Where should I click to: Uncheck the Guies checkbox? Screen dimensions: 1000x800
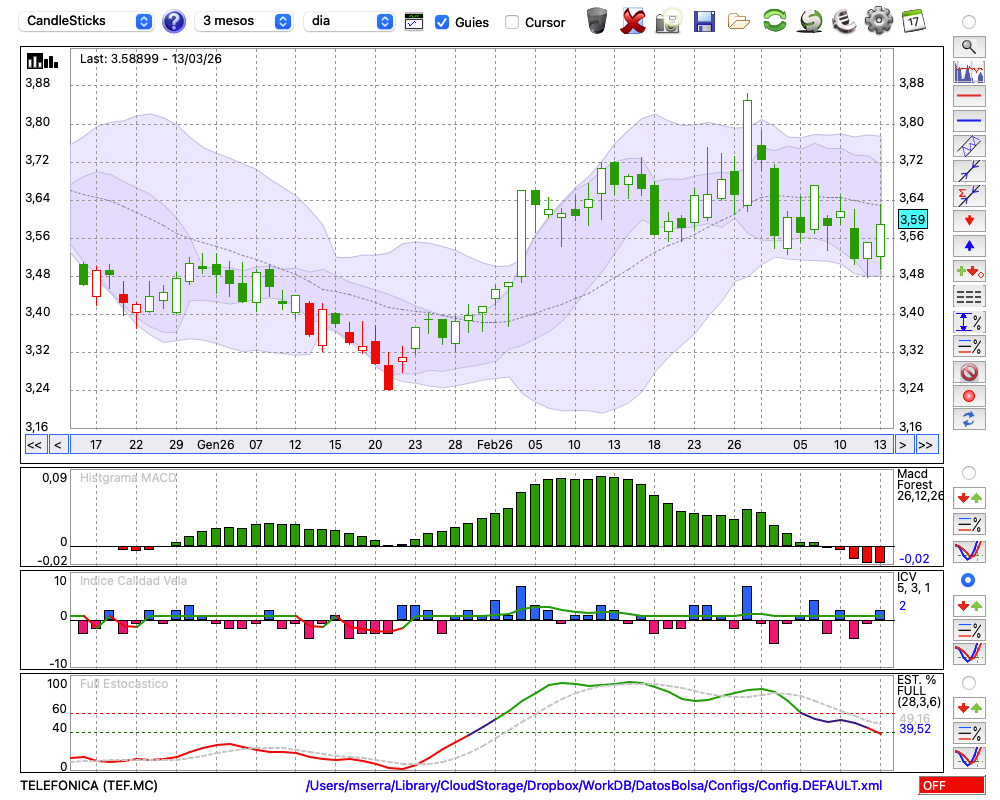(442, 22)
